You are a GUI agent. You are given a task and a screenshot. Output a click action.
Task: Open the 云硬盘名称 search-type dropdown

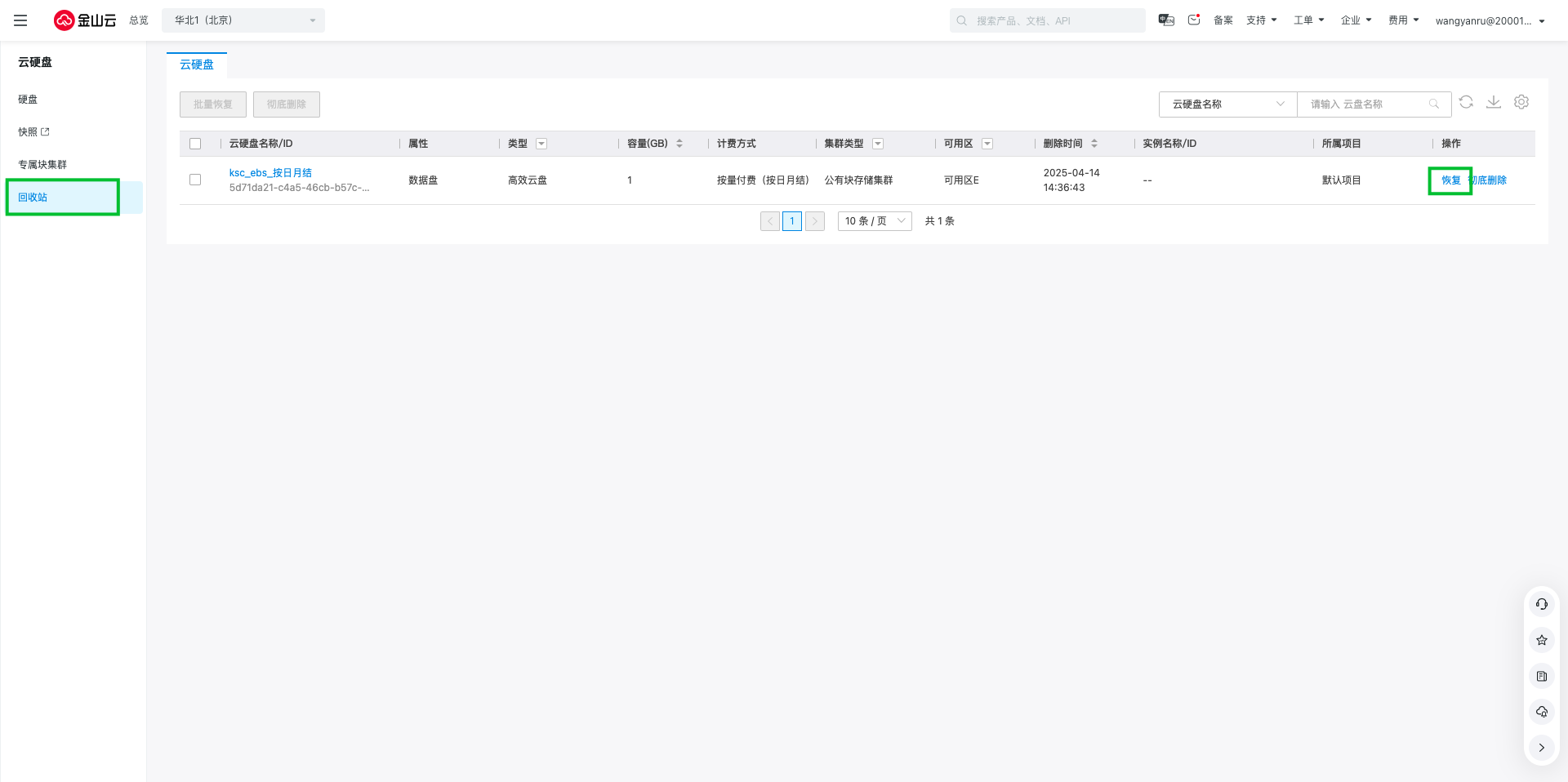coord(1228,104)
